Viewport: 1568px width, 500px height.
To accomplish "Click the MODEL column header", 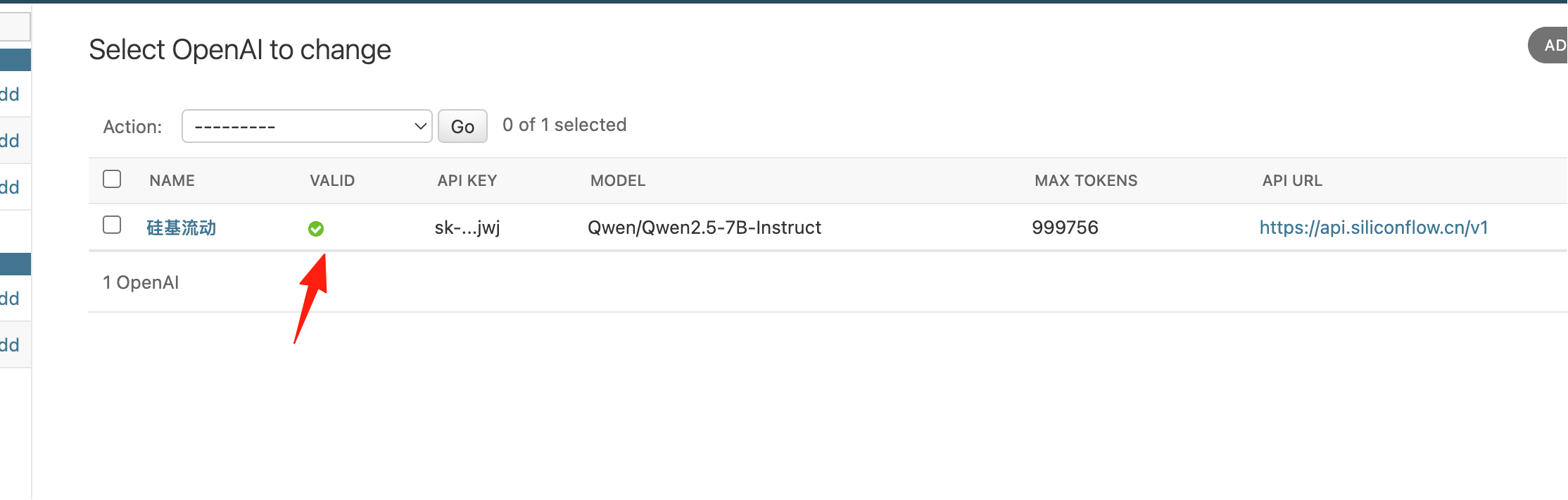I will pos(618,180).
